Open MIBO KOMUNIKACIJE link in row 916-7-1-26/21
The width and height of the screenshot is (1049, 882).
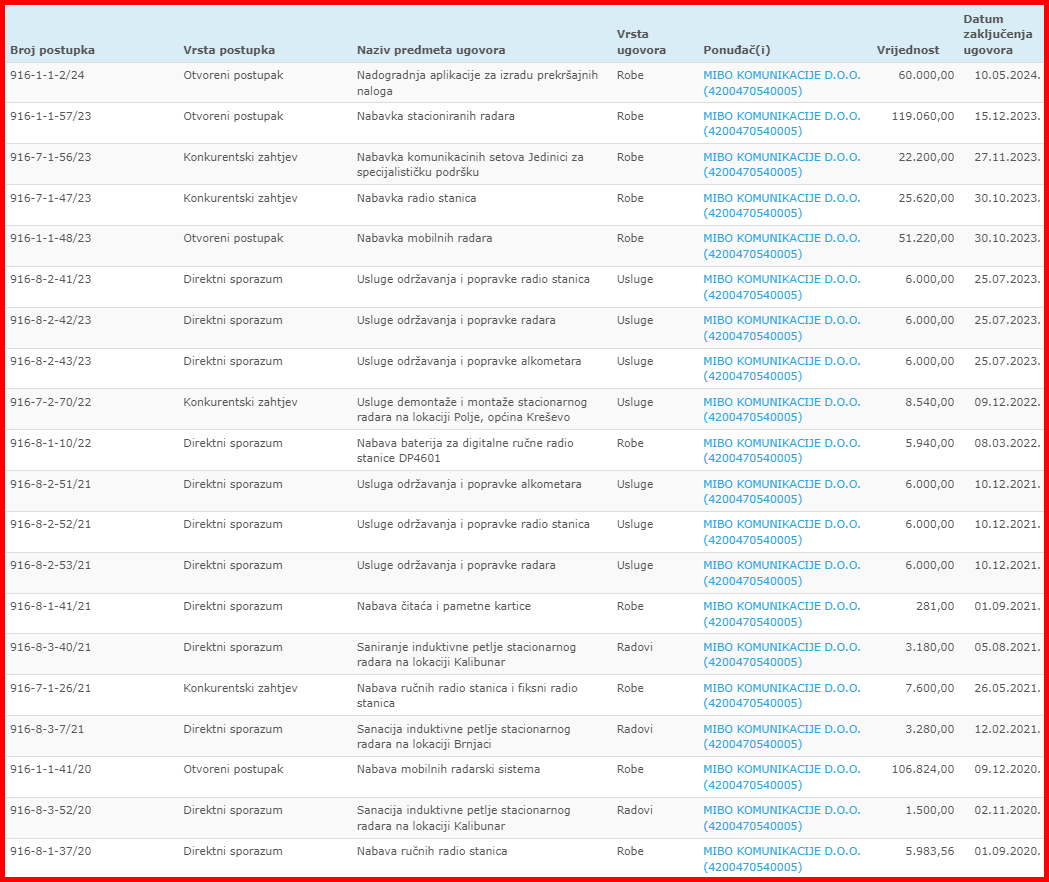click(781, 695)
